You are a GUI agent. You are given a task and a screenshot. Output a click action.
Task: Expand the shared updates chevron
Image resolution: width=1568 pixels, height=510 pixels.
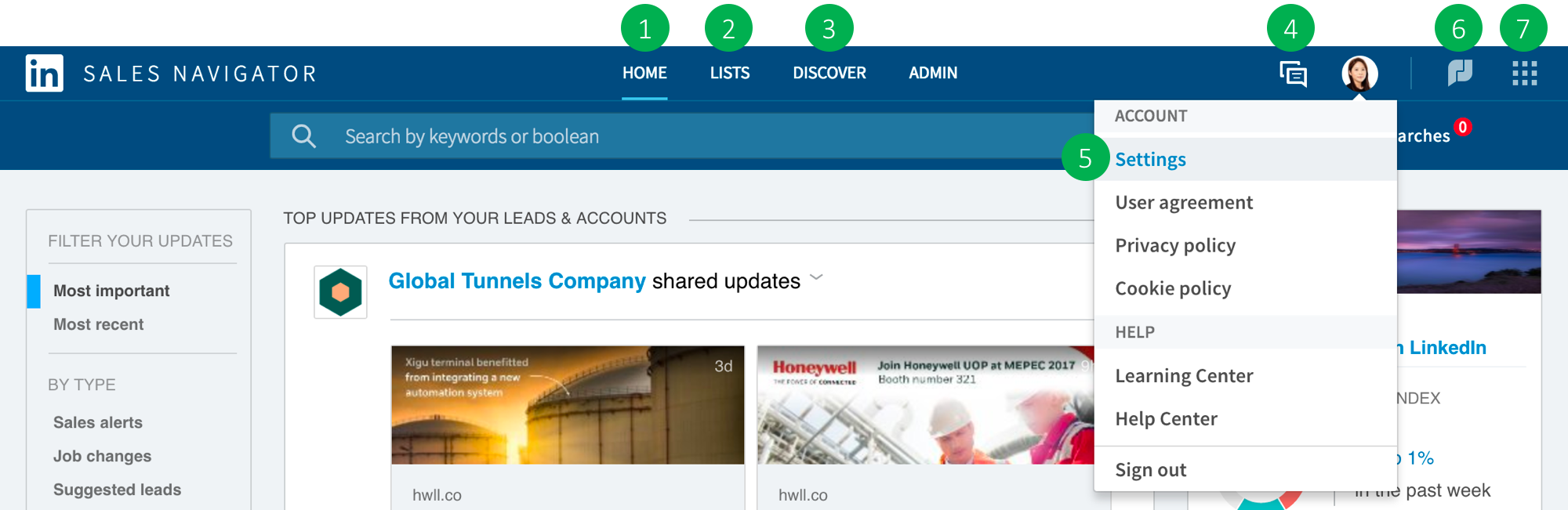[816, 277]
